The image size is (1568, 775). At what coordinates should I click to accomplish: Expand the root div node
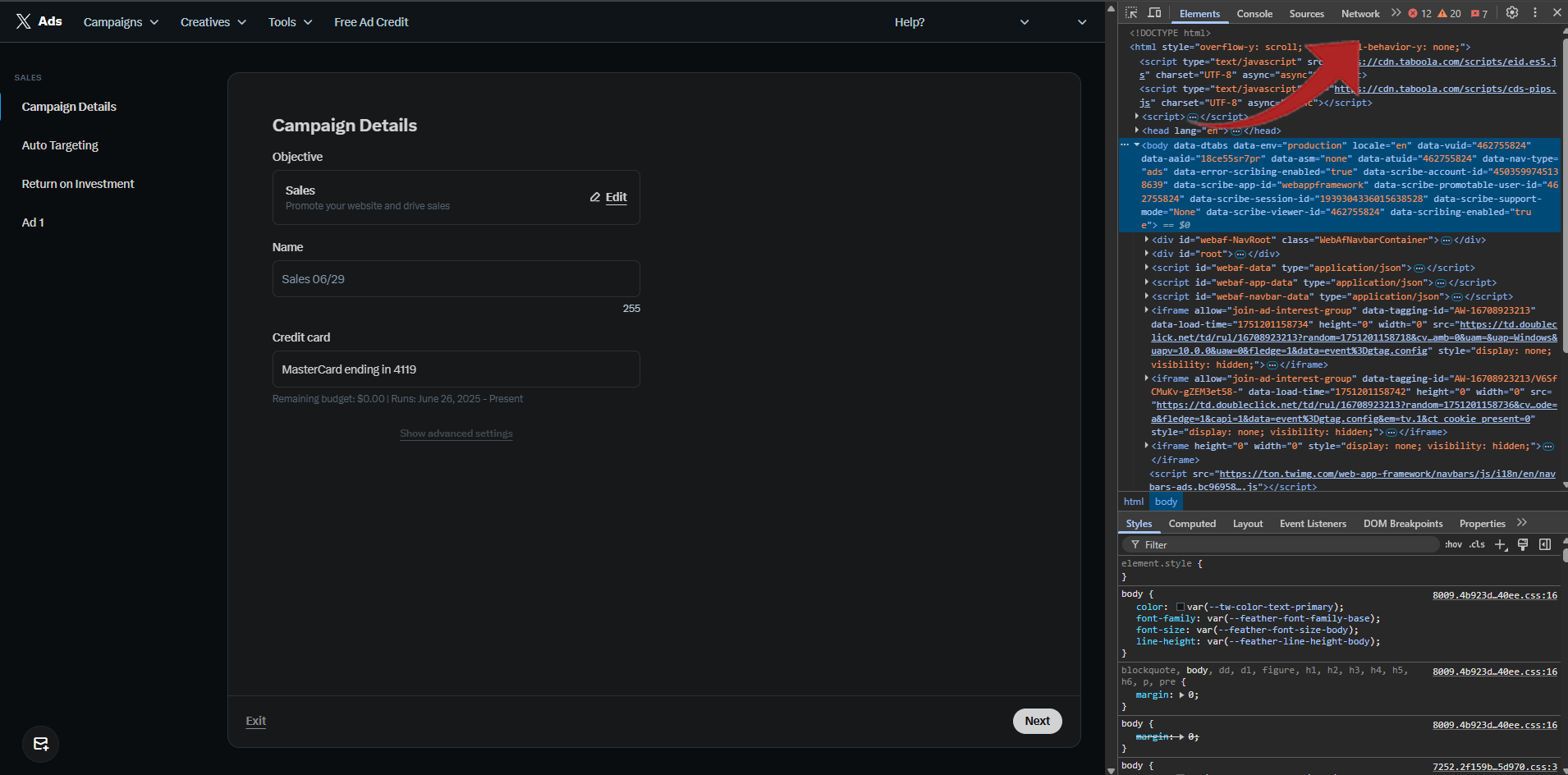[1147, 254]
